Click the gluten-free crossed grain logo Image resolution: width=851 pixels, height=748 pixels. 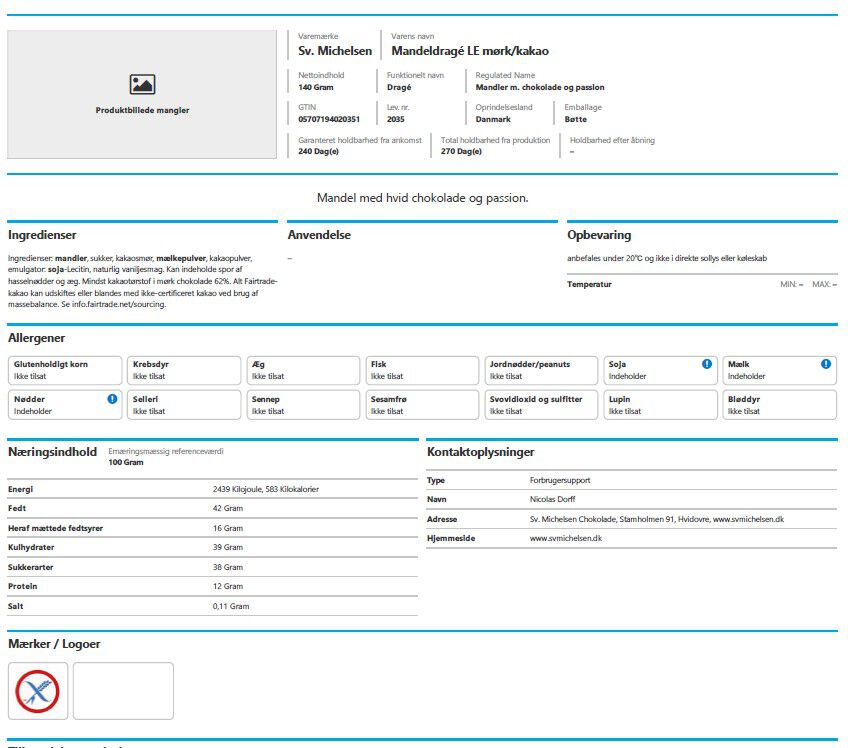[37, 691]
